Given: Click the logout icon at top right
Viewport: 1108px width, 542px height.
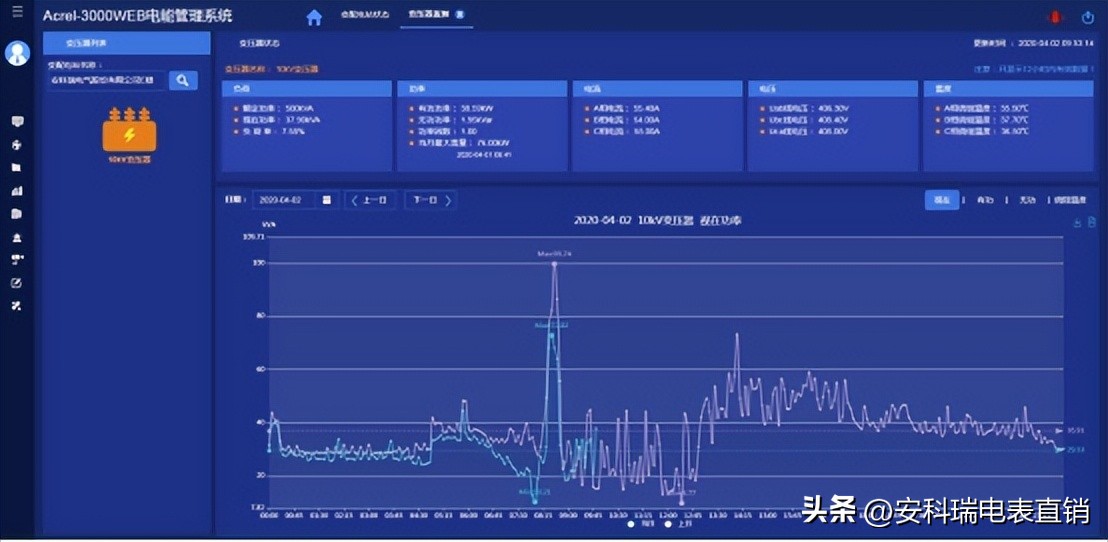Looking at the screenshot, I should pos(1088,17).
